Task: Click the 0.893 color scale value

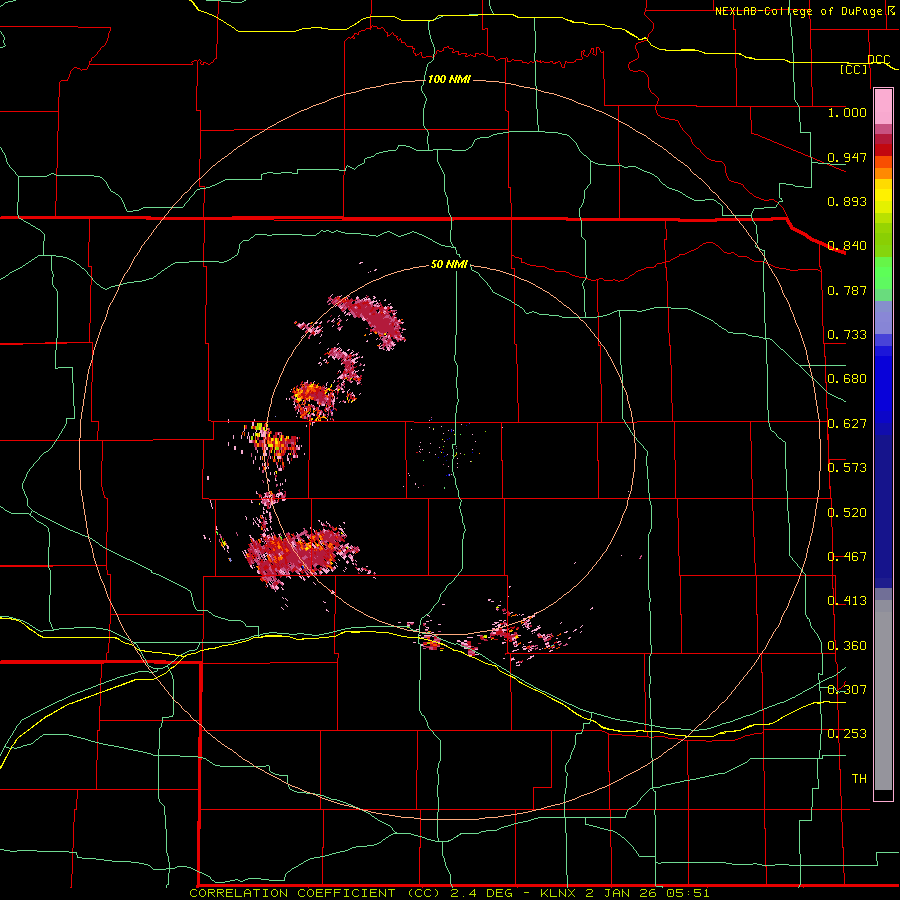Action: [x=847, y=201]
